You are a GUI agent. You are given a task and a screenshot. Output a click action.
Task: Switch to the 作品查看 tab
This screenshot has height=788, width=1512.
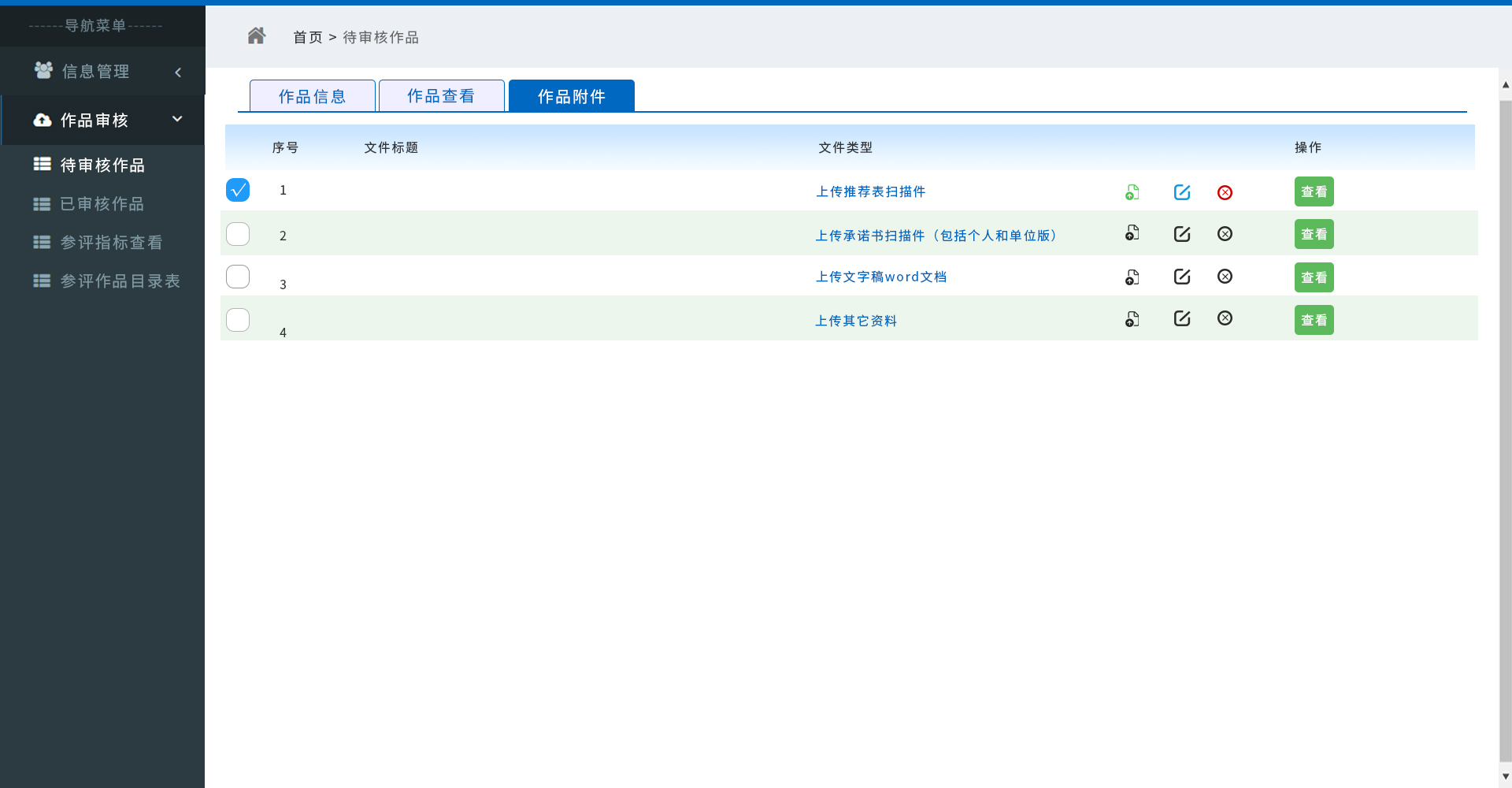coord(441,96)
